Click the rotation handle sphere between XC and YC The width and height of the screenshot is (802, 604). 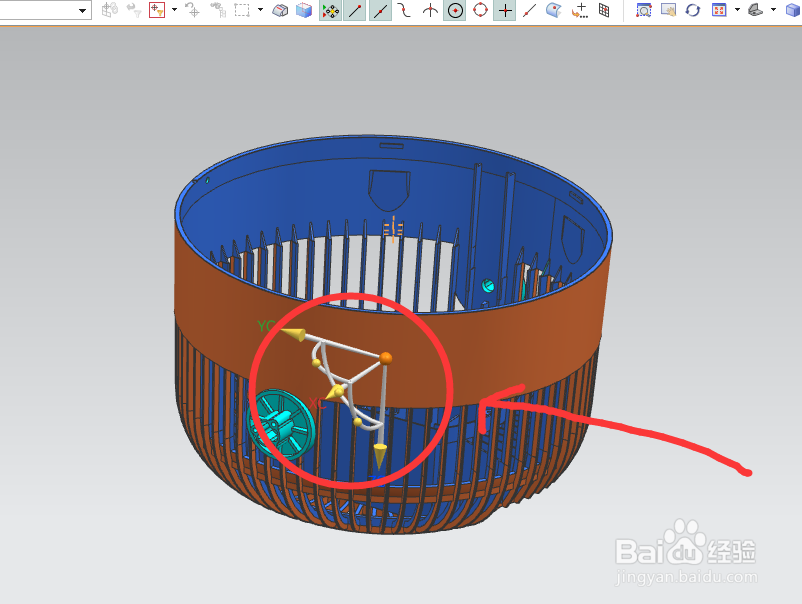click(316, 363)
